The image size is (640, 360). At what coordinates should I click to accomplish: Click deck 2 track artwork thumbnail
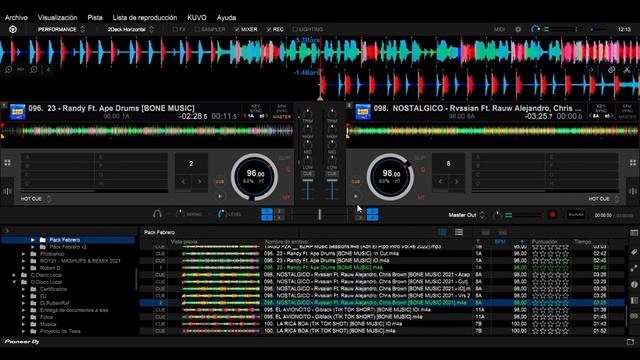(x=363, y=111)
